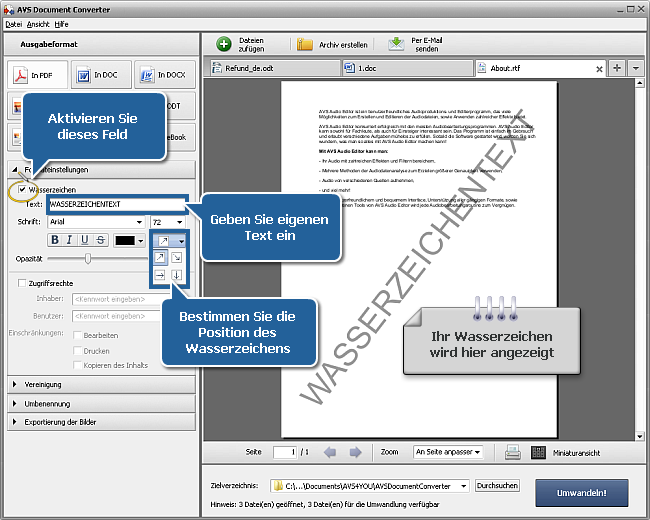Click preview scrollbar down arrow
Viewport: 650px width, 520px height.
click(639, 436)
